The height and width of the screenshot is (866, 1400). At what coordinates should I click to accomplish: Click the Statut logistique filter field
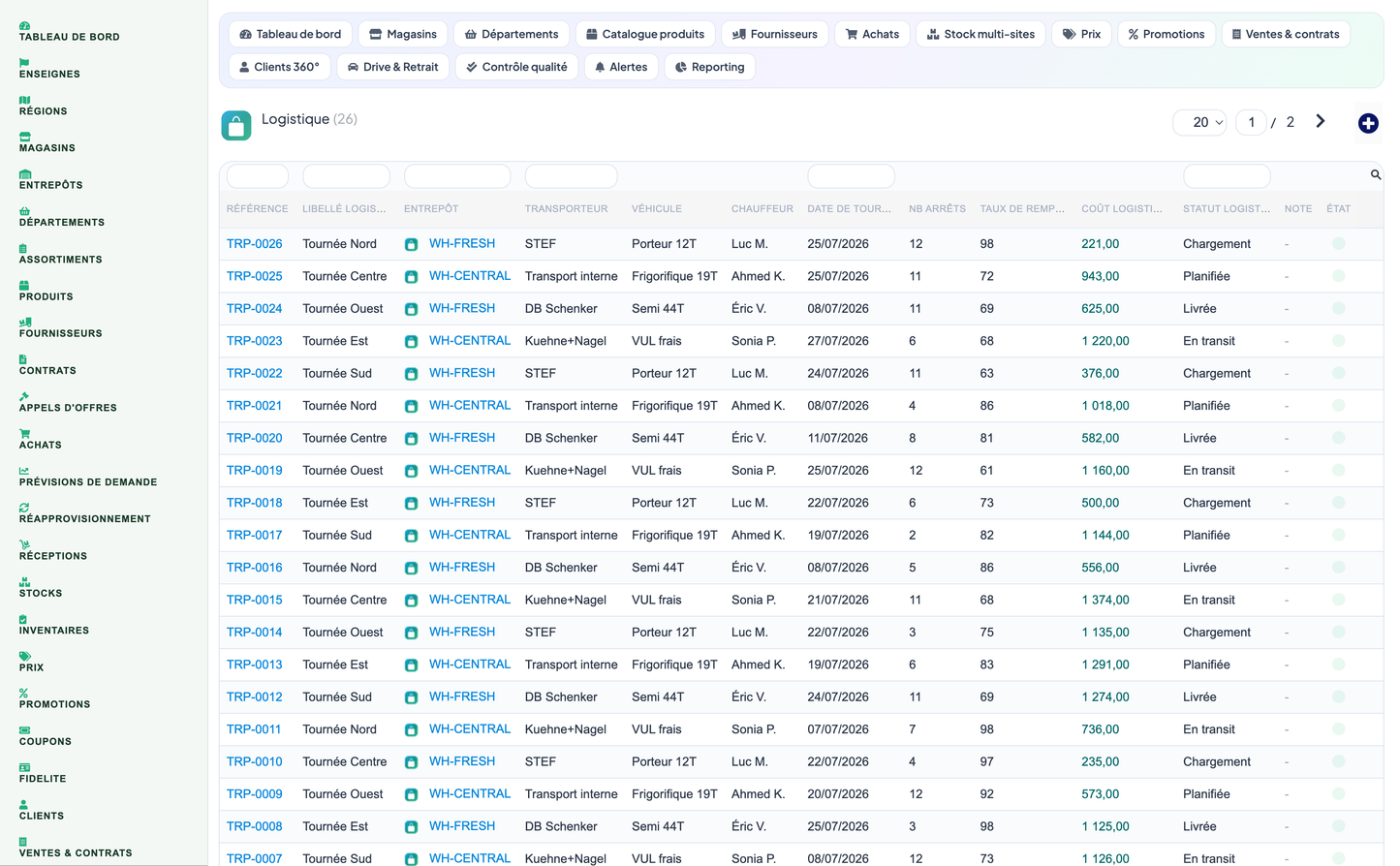1227,176
